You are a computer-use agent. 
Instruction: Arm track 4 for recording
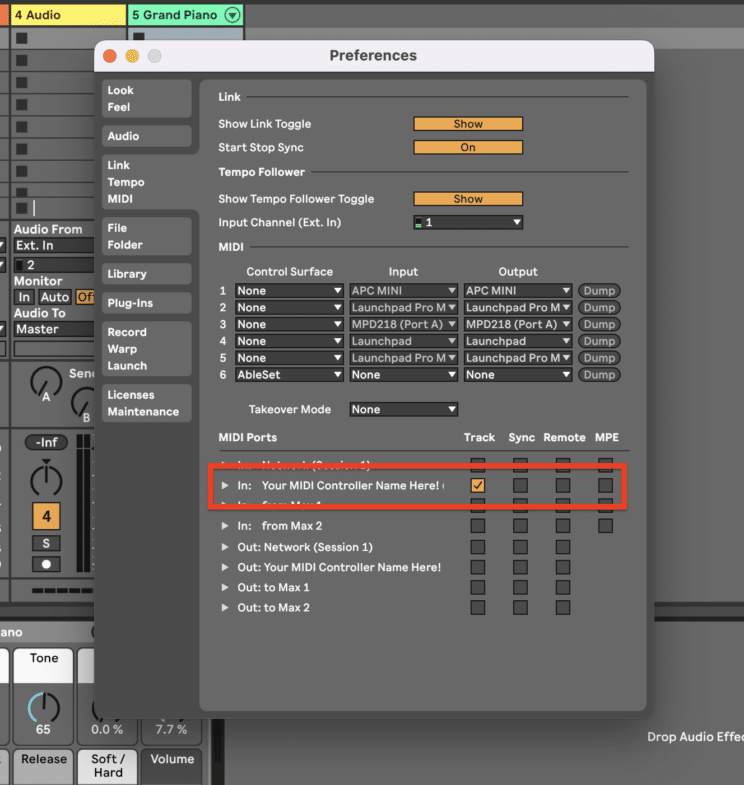pos(45,564)
